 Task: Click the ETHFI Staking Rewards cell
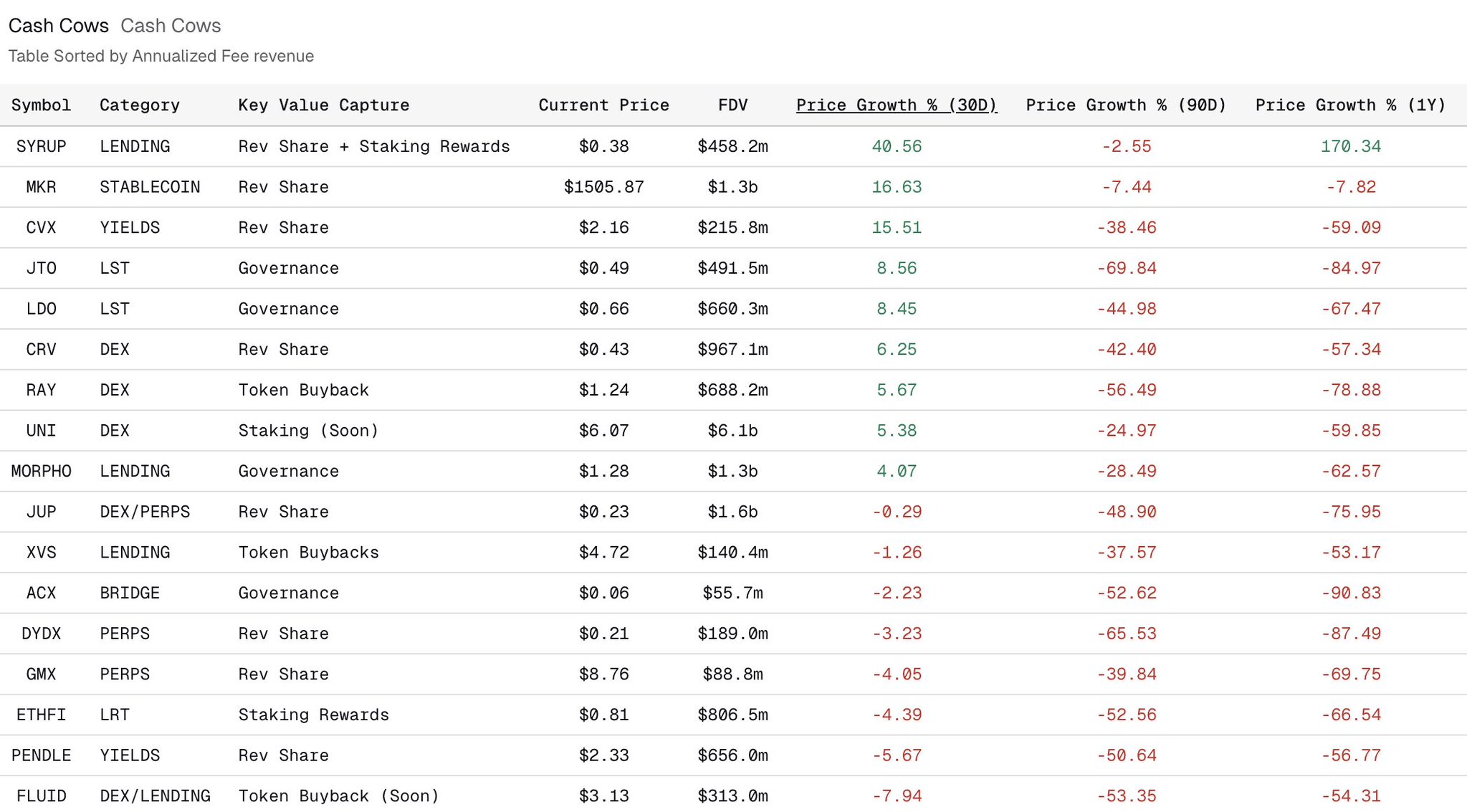pos(313,715)
